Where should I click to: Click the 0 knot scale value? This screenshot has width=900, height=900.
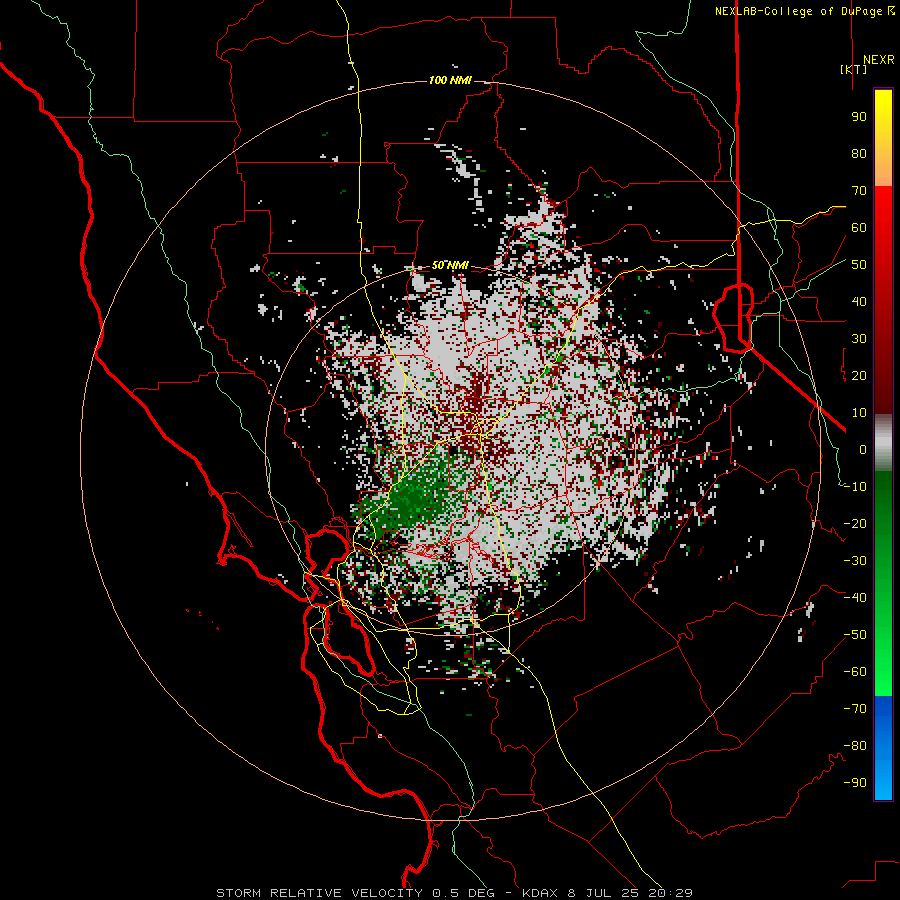click(863, 450)
